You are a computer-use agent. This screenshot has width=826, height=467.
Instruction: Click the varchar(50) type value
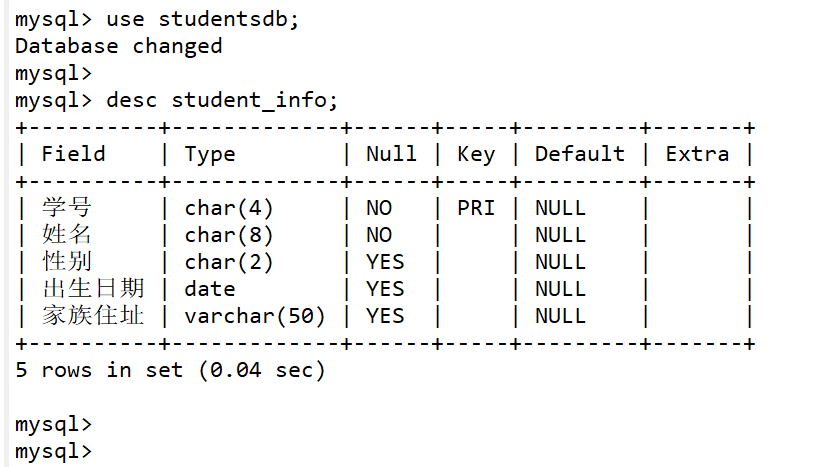[255, 316]
